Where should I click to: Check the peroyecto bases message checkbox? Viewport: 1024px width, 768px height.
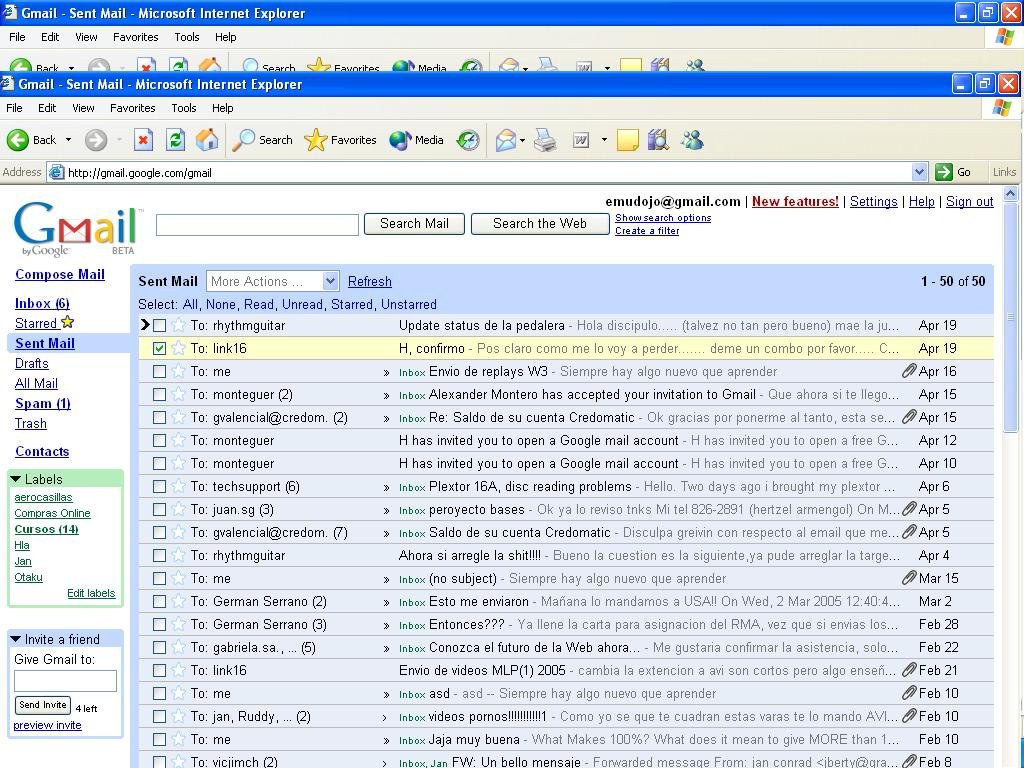tap(159, 509)
